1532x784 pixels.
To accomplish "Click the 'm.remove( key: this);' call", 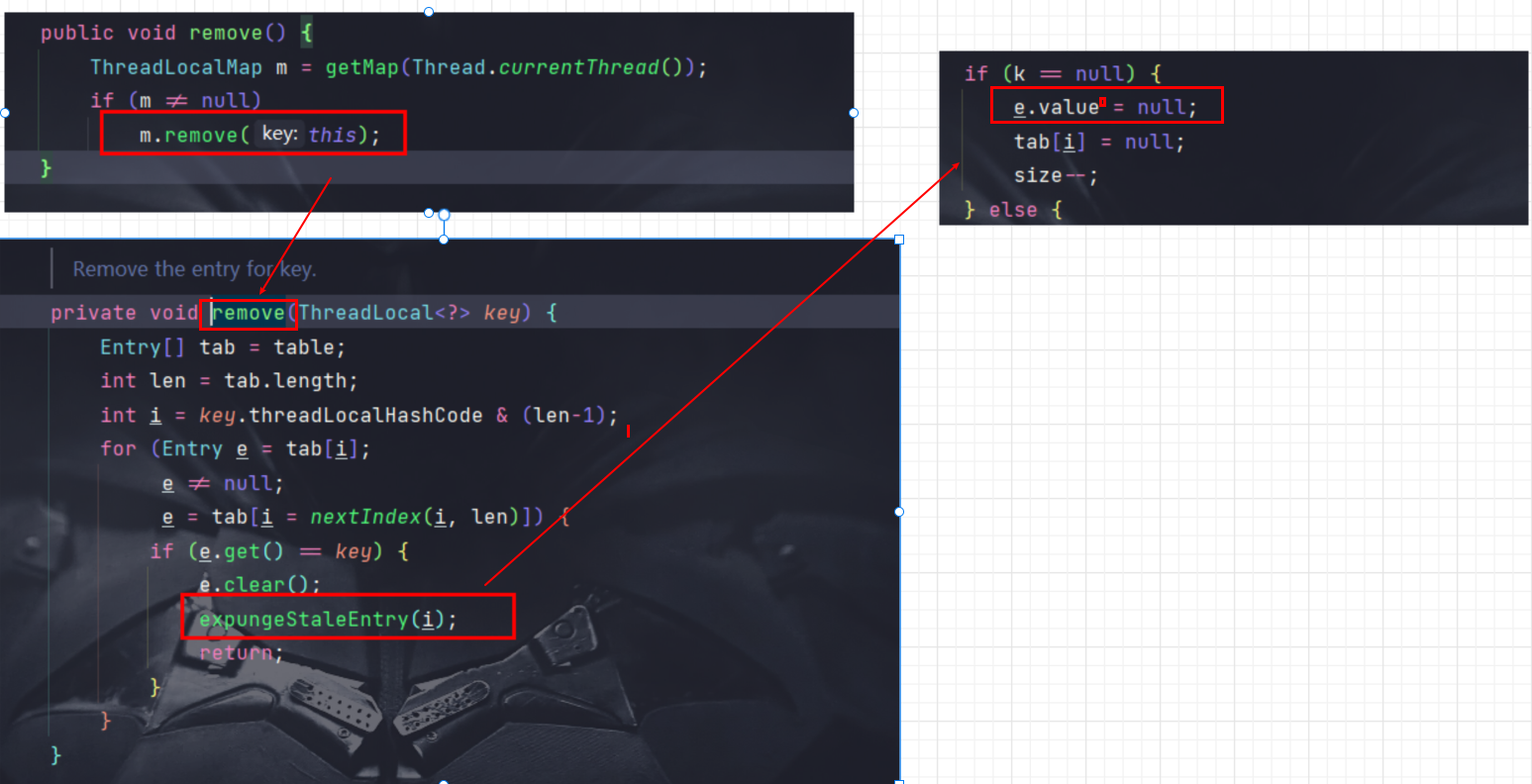I will (259, 135).
